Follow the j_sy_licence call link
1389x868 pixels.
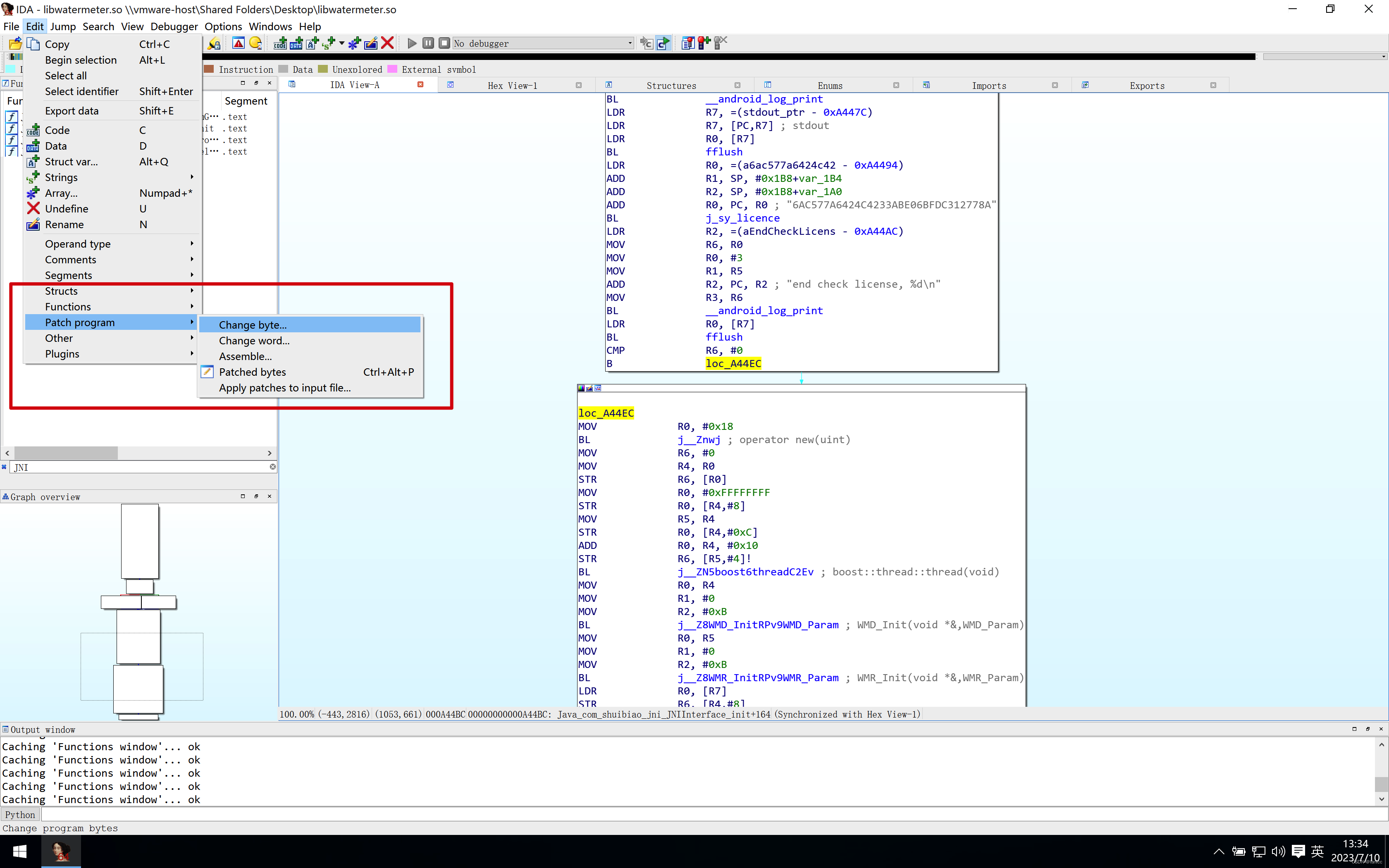[742, 218]
